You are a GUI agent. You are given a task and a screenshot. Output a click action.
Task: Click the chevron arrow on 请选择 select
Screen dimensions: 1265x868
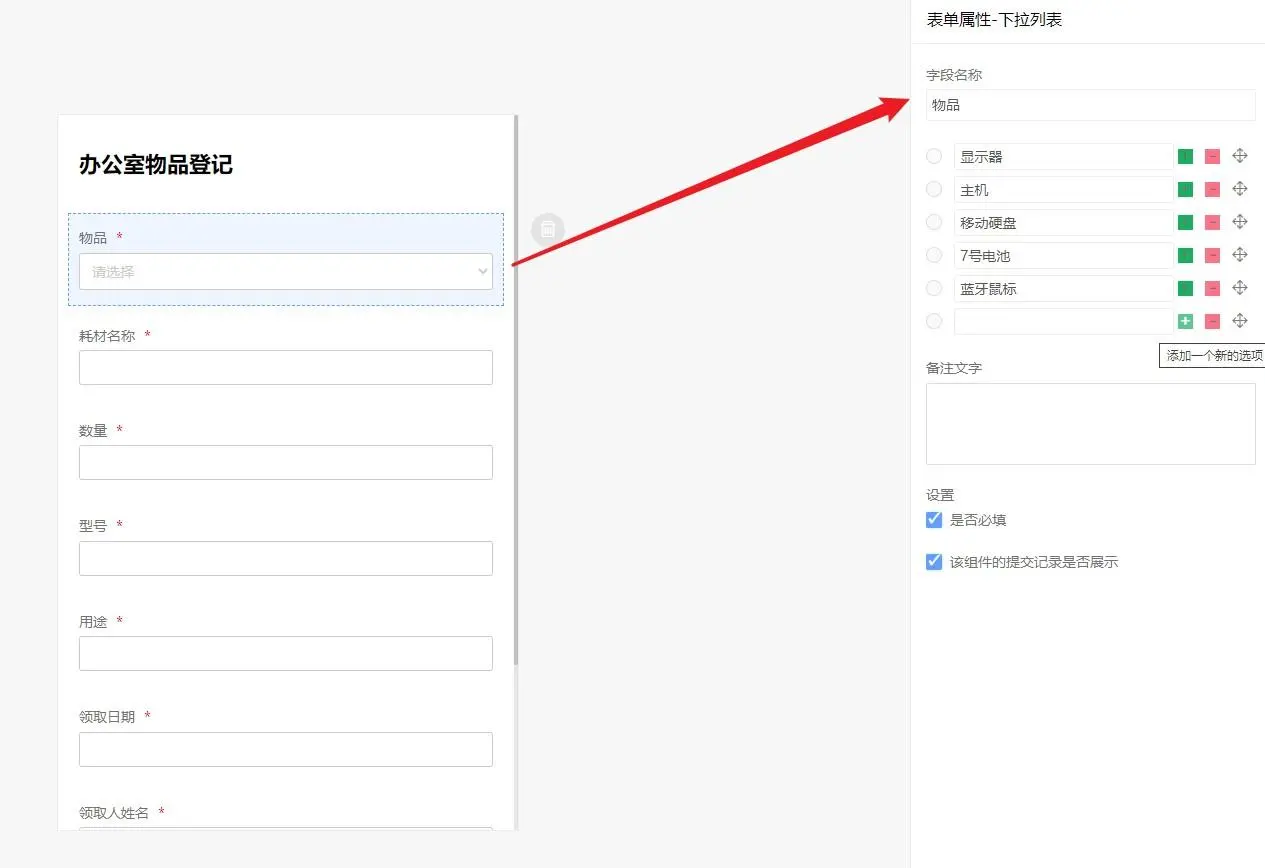click(x=480, y=271)
